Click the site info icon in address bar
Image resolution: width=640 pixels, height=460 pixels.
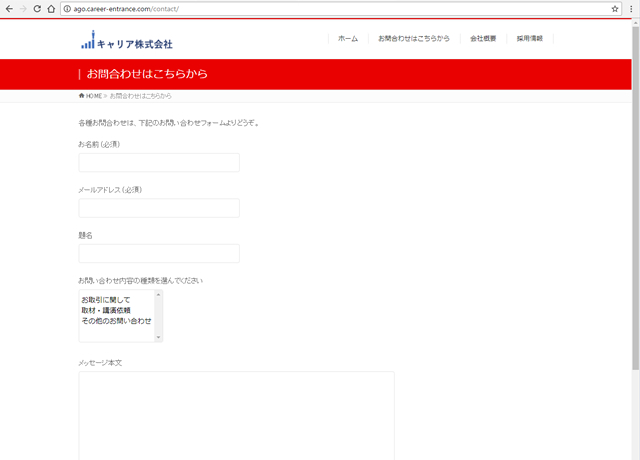67,9
